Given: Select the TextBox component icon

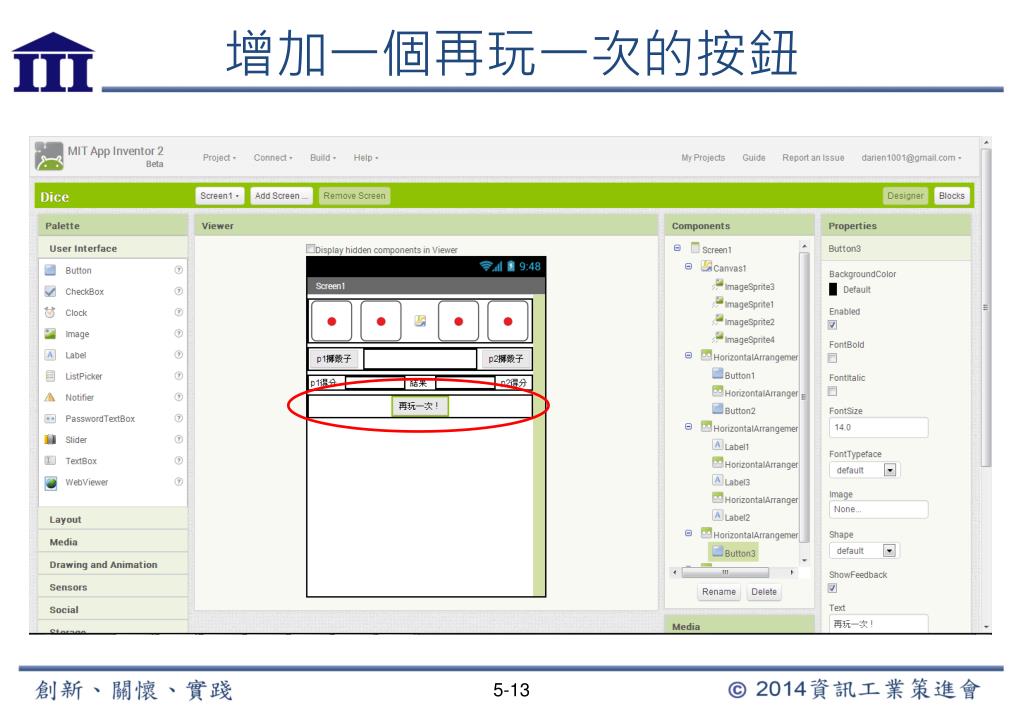Looking at the screenshot, I should point(50,461).
